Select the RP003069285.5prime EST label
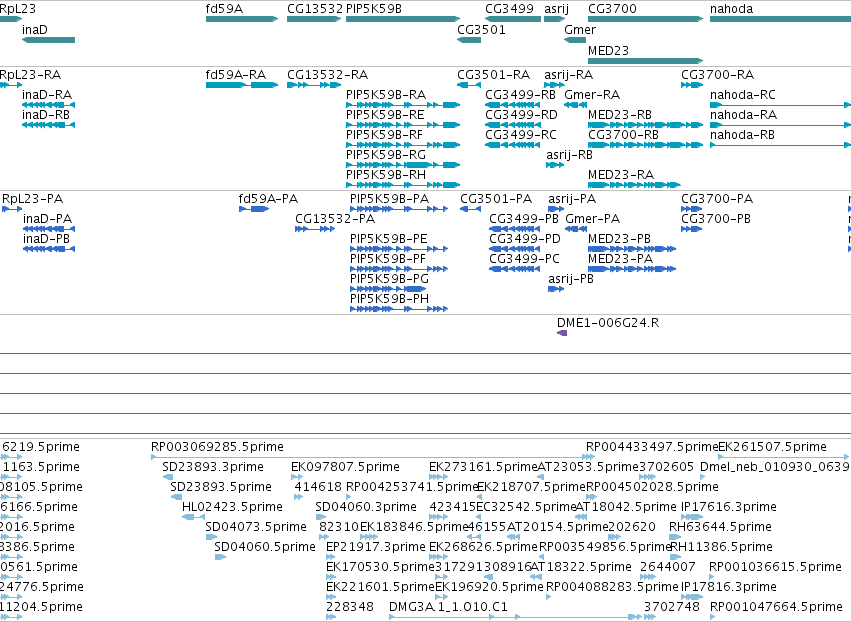 coord(217,447)
